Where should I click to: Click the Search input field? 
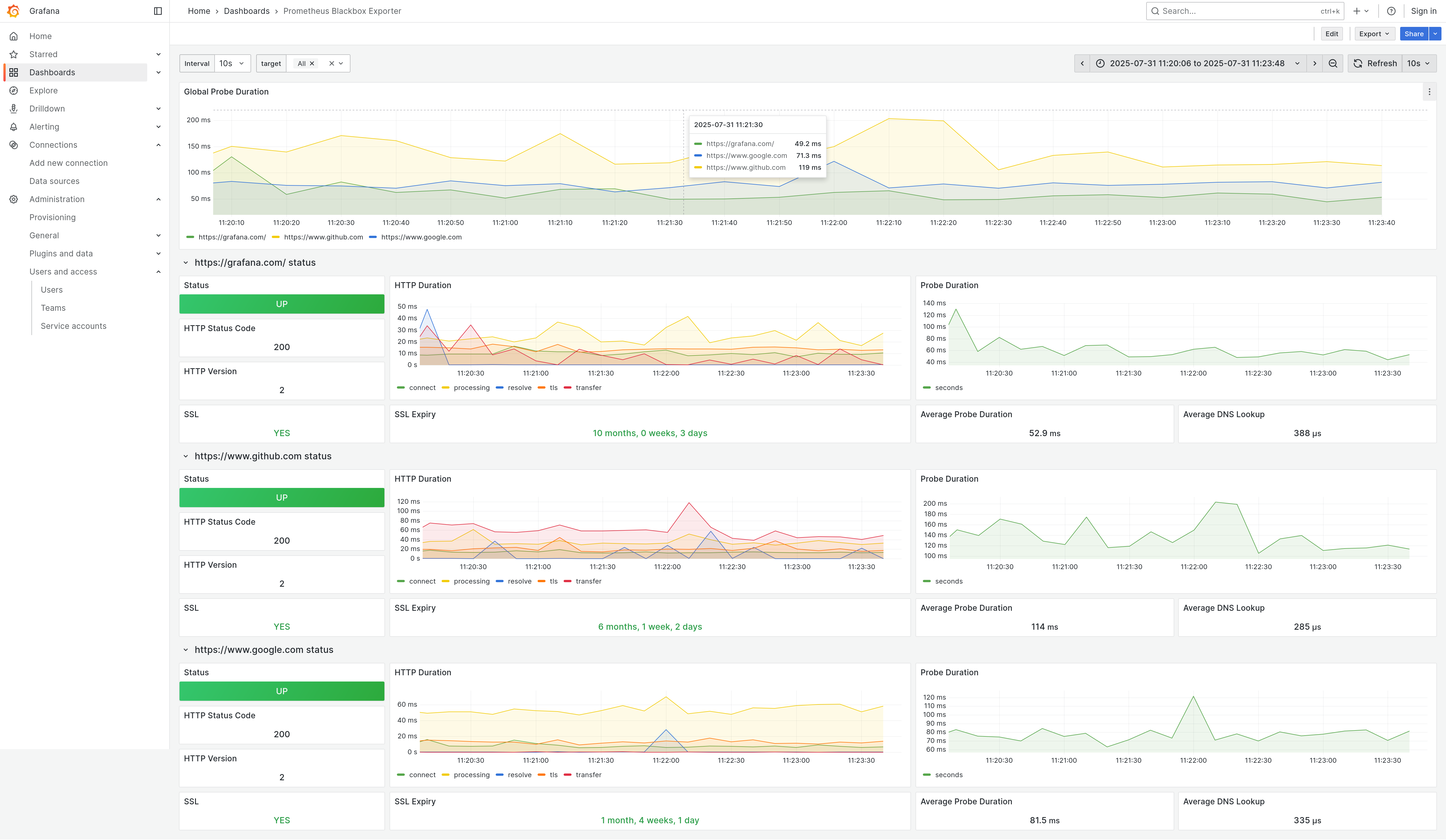1239,11
